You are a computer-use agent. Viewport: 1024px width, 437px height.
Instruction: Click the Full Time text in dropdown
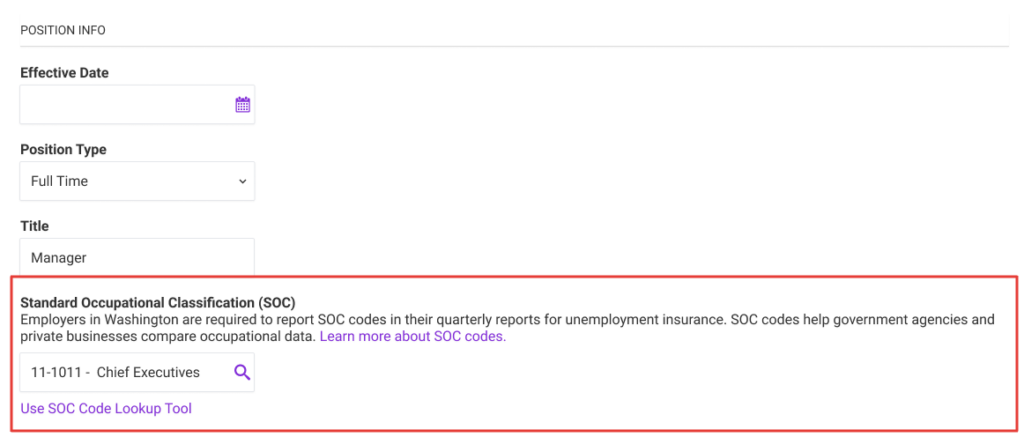[x=59, y=181]
